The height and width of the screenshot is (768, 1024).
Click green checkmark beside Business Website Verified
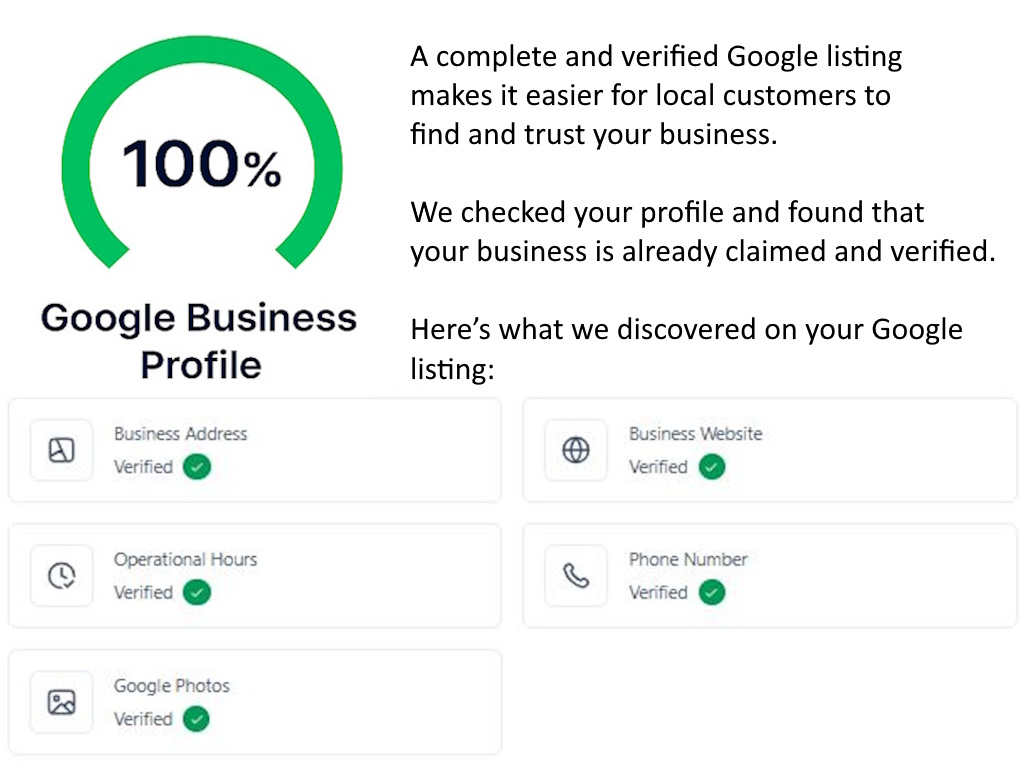point(711,467)
